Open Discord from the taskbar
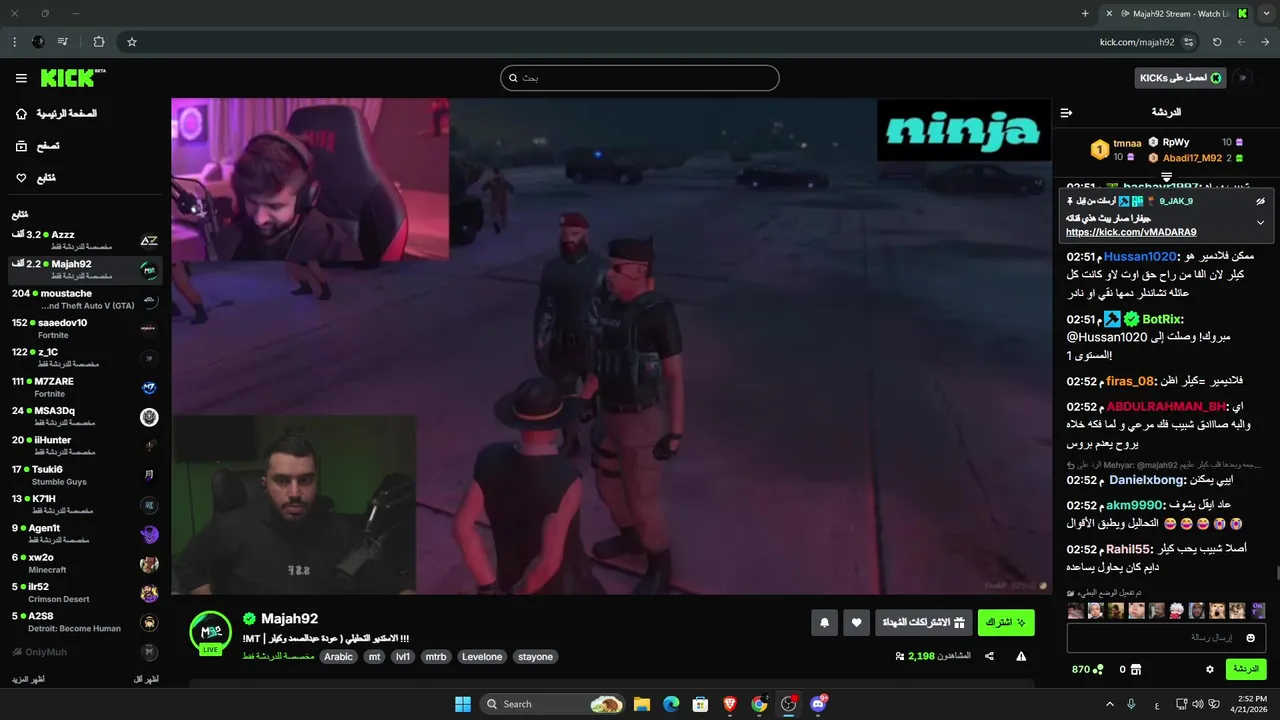 click(819, 704)
